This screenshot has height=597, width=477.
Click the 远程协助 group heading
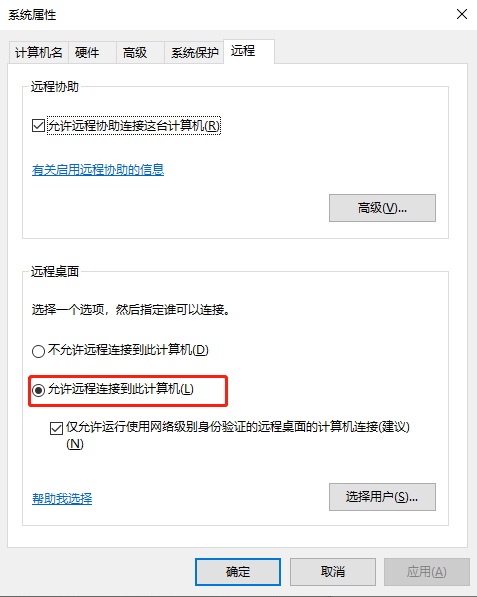pos(55,86)
